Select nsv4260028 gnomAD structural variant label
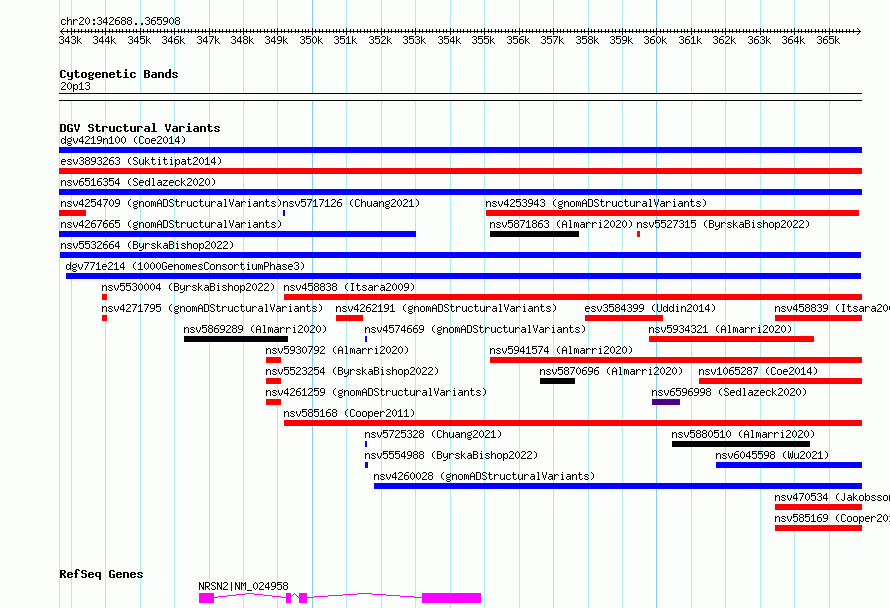 (x=484, y=476)
